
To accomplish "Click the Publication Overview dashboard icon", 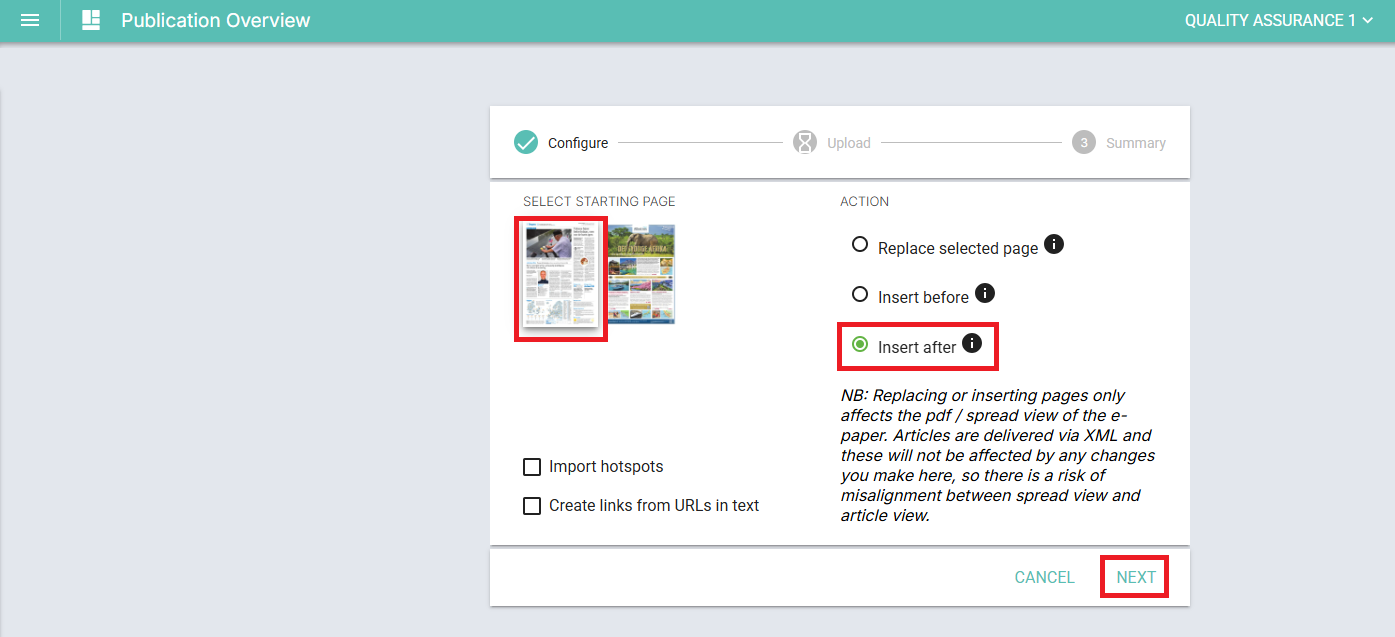I will tap(91, 20).
